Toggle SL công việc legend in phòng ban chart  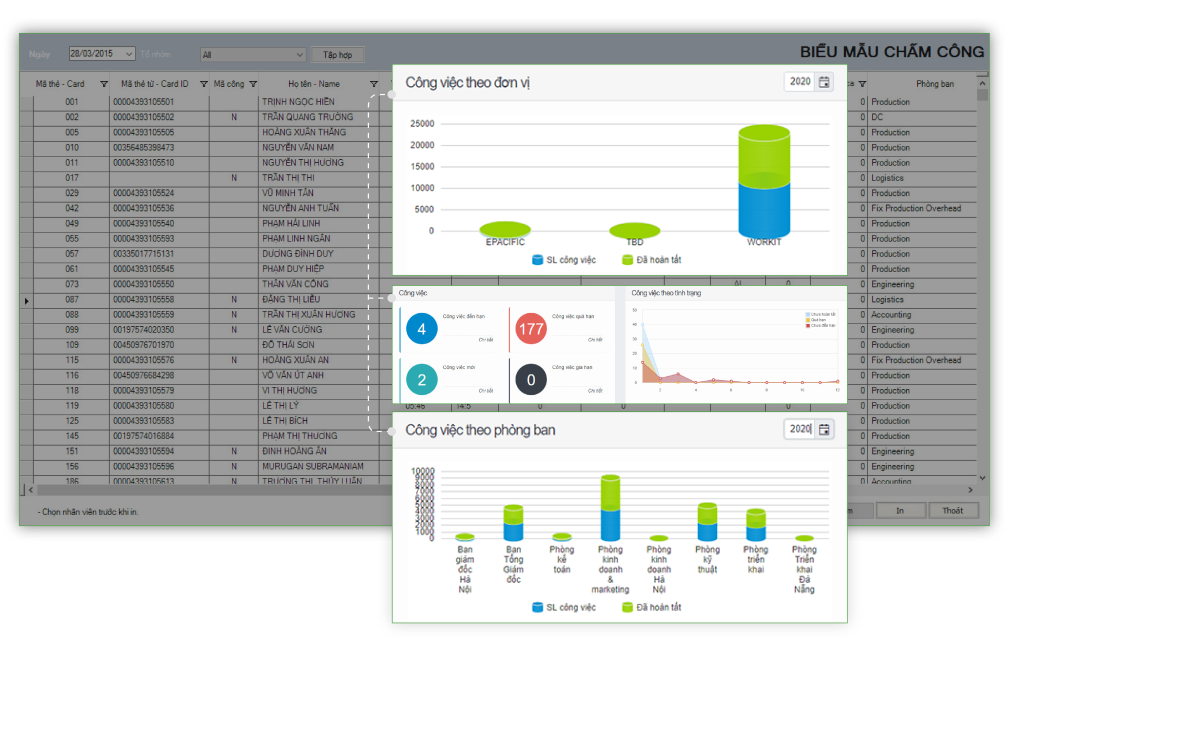[564, 607]
